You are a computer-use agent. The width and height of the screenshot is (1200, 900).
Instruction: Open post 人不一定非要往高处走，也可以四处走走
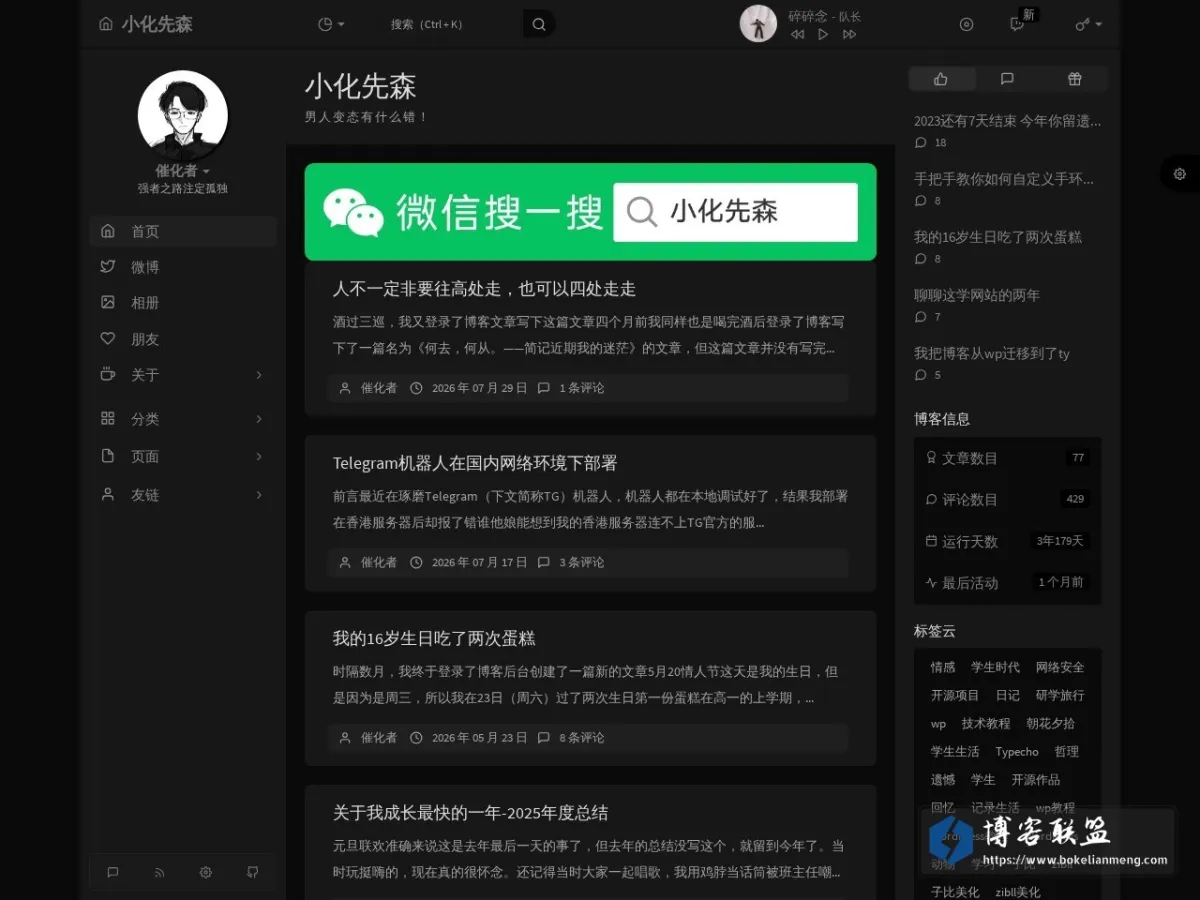484,289
